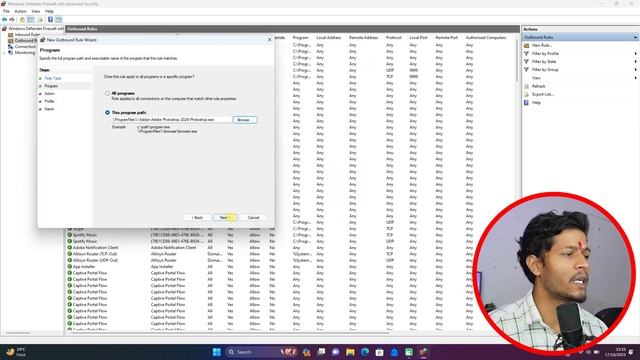Open File Explorer from the taskbar
640x360 pixels.
point(350,352)
